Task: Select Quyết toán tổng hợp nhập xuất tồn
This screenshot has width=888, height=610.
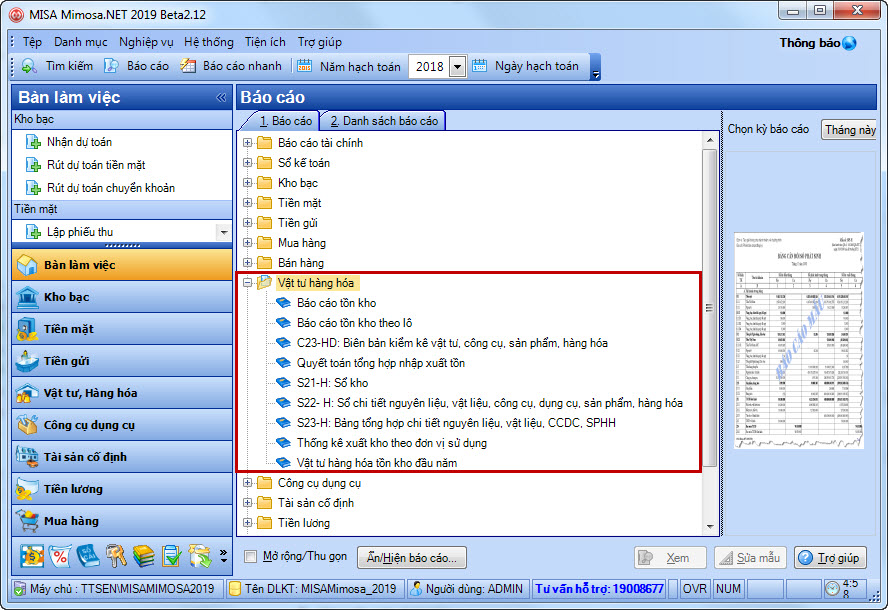Action: tap(381, 363)
